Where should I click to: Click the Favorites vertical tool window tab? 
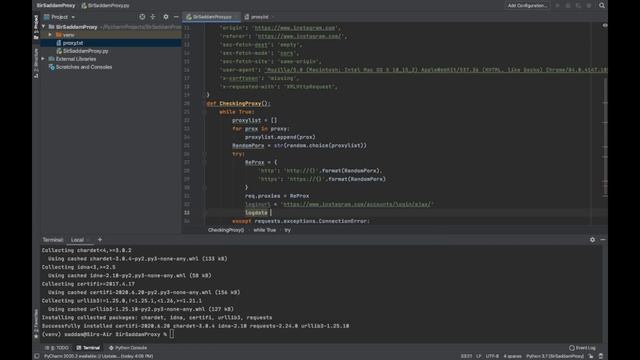click(x=36, y=324)
